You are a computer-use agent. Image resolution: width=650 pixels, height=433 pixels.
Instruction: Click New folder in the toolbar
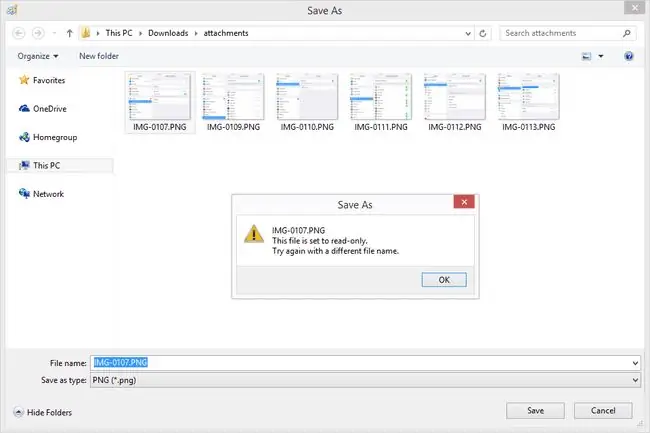coord(99,56)
